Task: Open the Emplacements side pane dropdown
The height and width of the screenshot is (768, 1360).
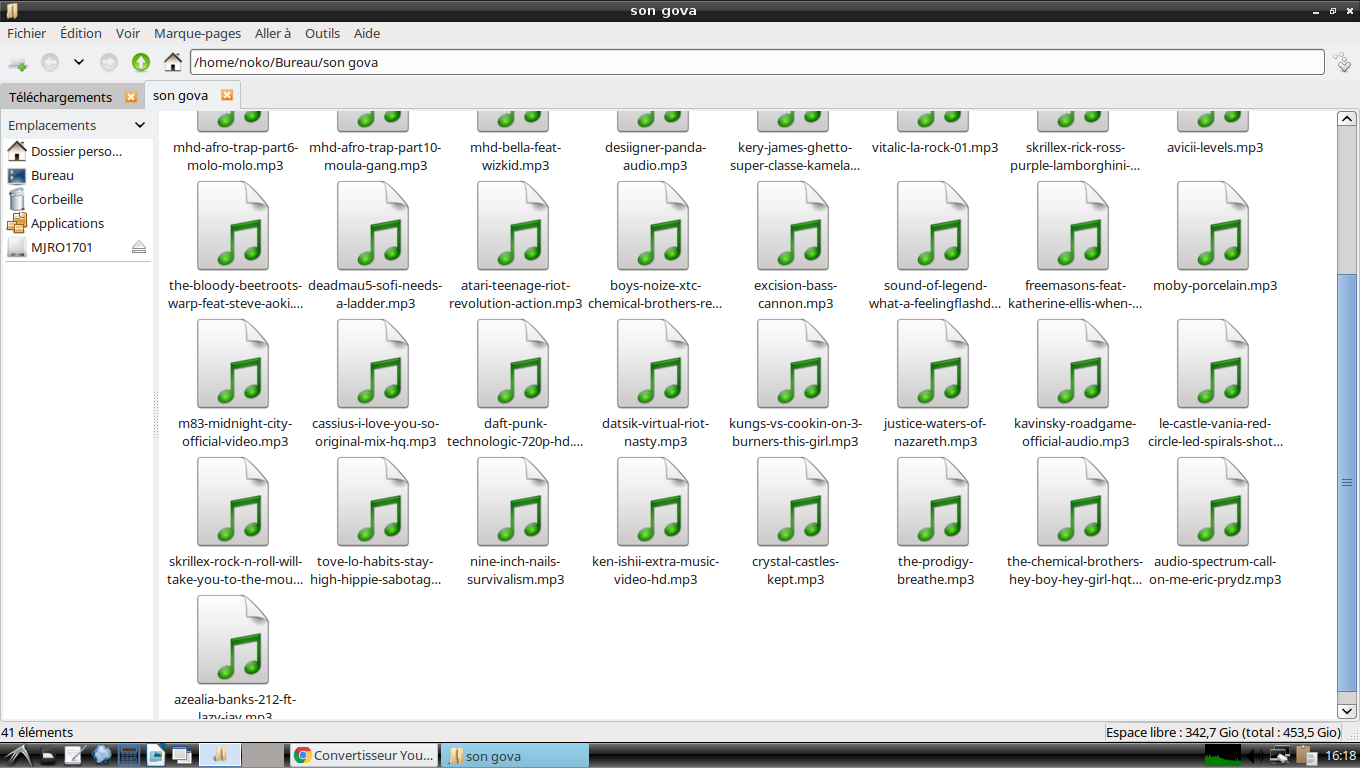Action: pos(140,125)
